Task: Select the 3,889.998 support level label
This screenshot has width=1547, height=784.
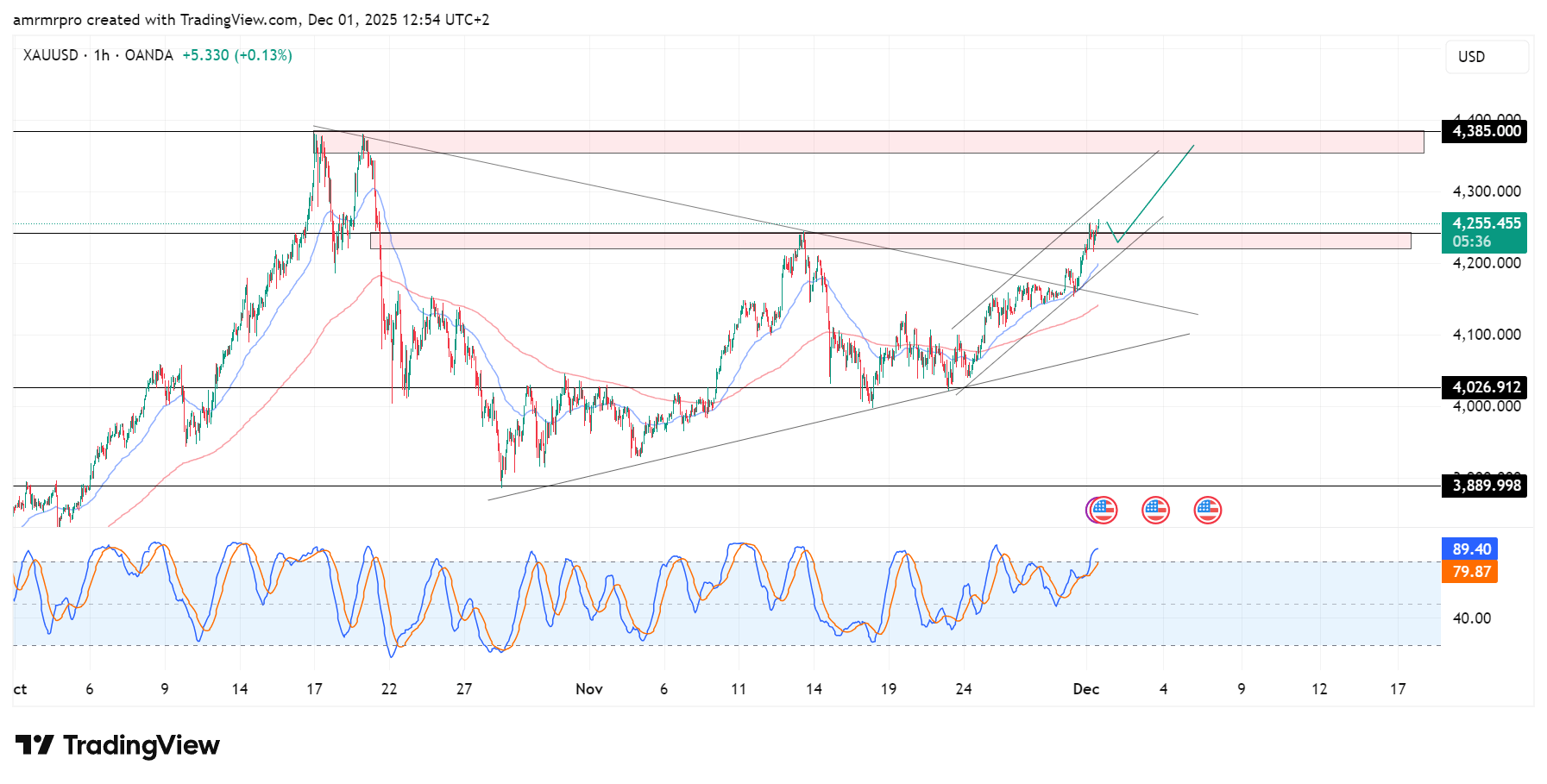Action: point(1486,486)
